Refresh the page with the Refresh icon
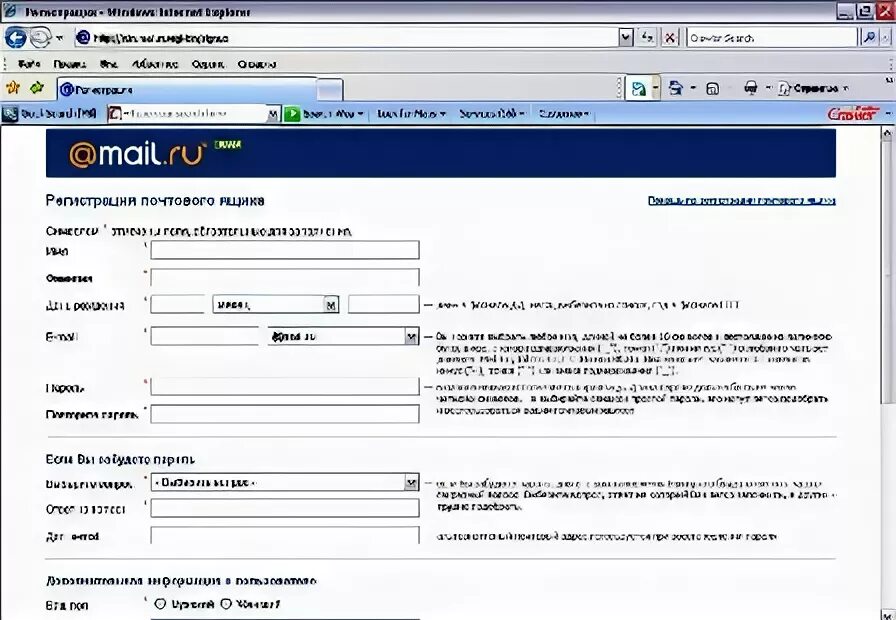The image size is (896, 620). 647,38
